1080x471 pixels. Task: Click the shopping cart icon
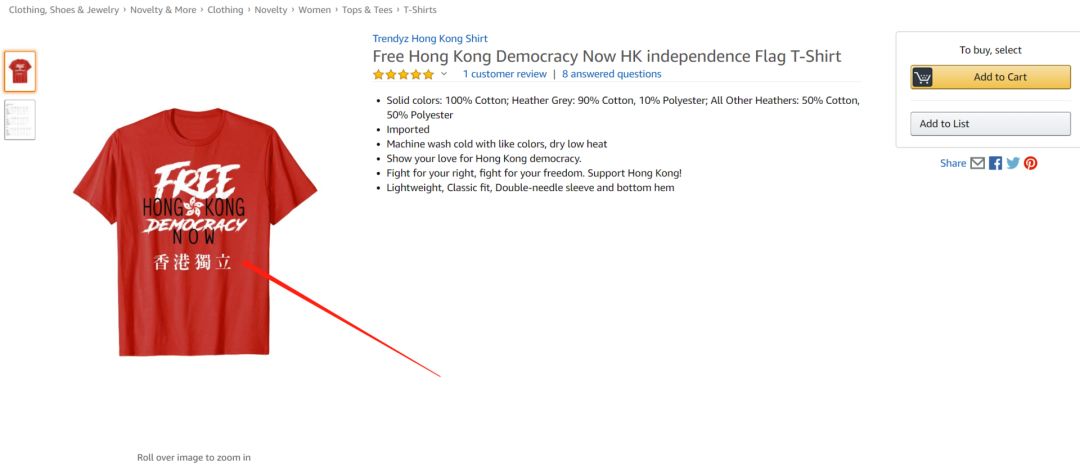point(923,77)
